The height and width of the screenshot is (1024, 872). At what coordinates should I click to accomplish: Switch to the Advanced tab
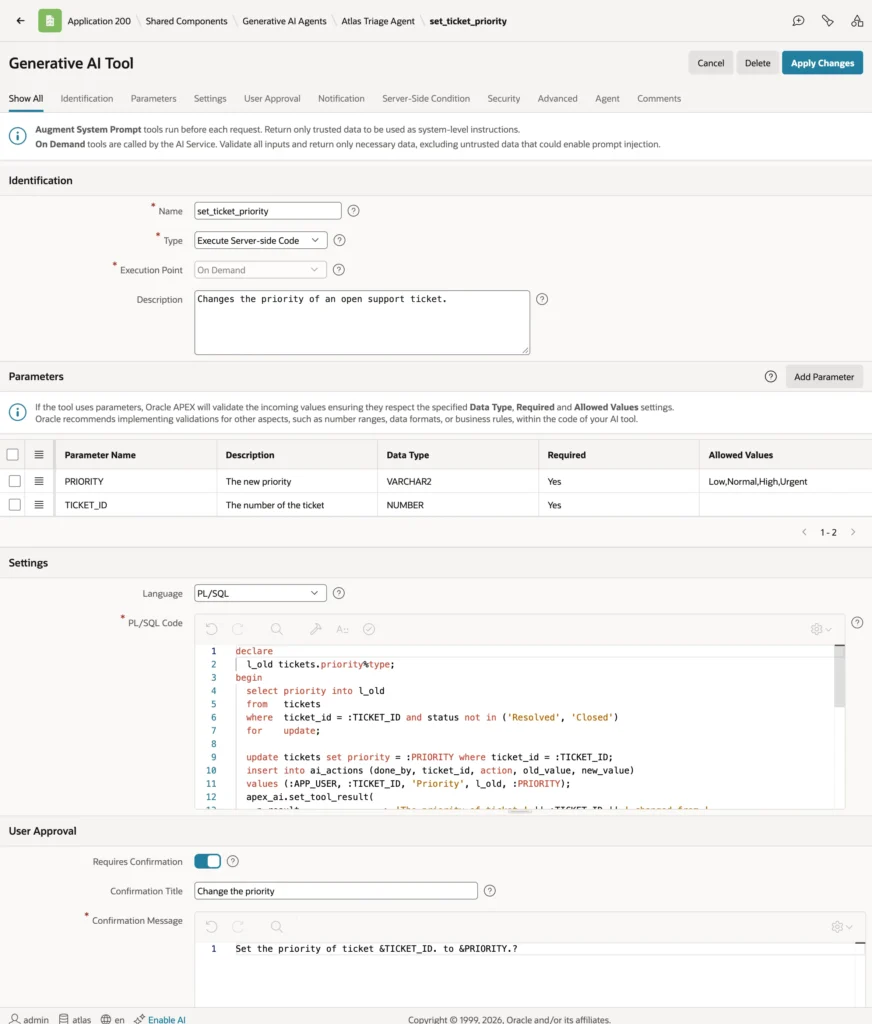(558, 99)
